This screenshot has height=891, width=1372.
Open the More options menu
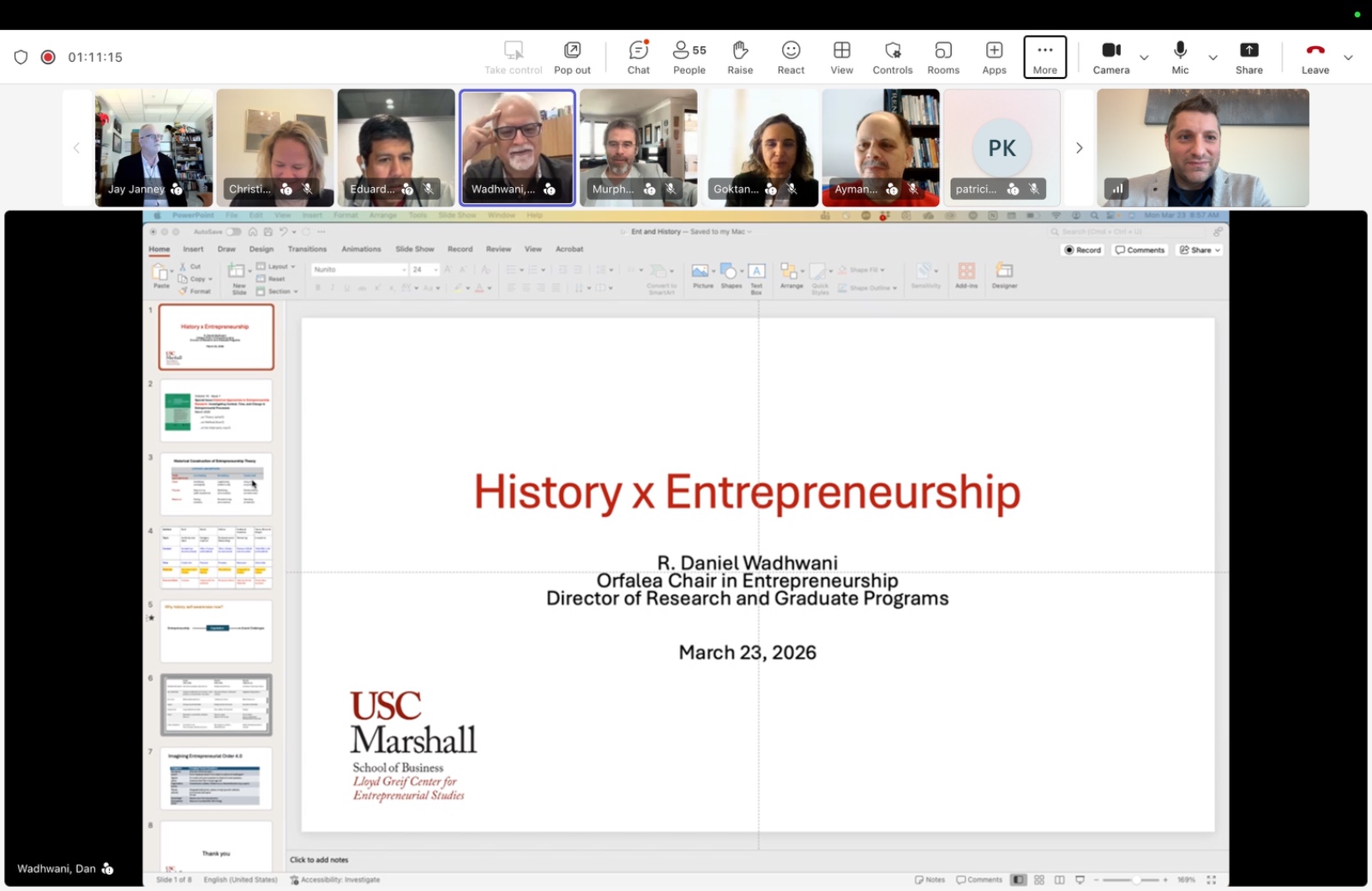click(x=1044, y=57)
